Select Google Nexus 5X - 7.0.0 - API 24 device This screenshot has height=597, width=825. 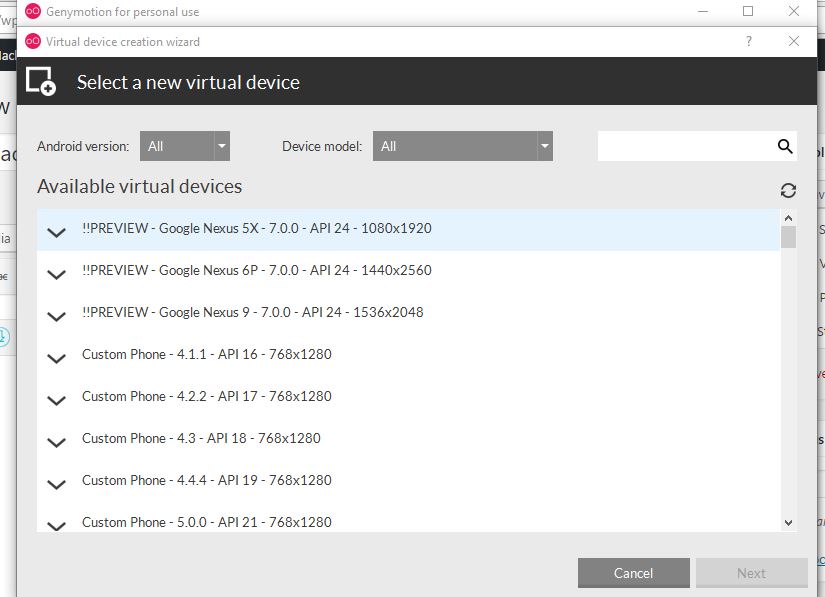408,229
